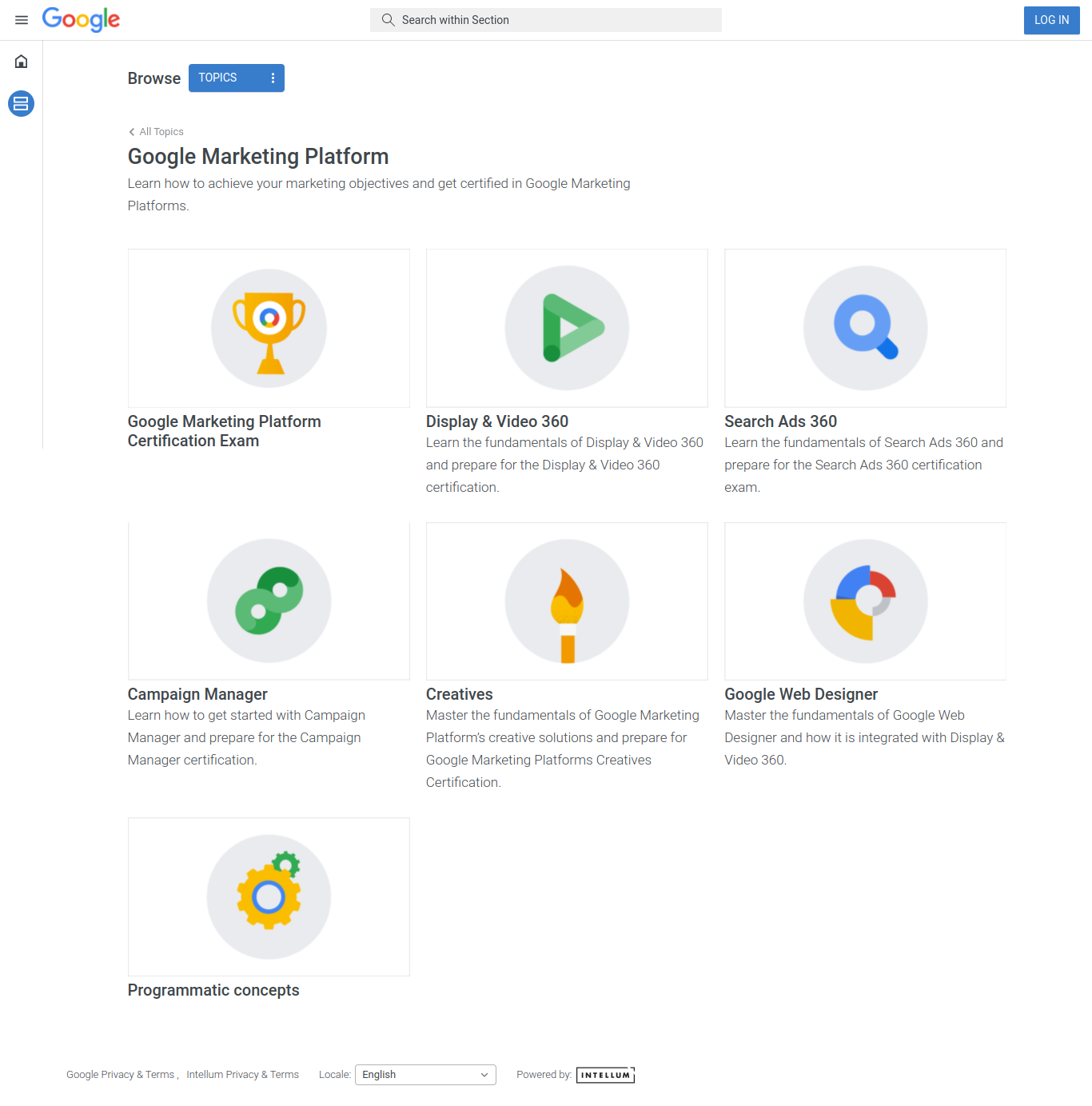This screenshot has height=1106, width=1092.
Task: Click the Google Web Designer description text
Action: (x=864, y=737)
